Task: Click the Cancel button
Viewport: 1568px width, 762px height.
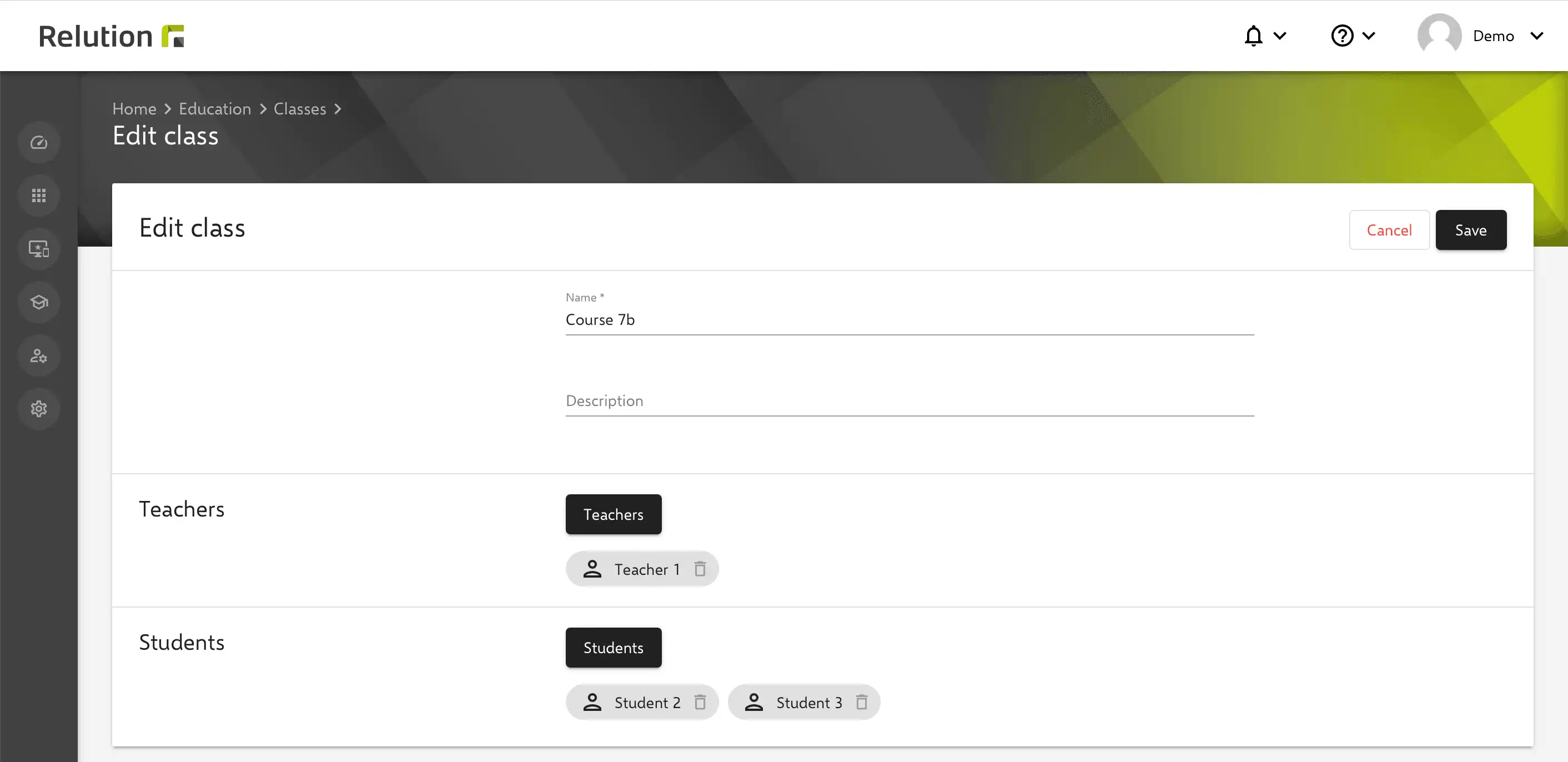Action: coord(1389,230)
